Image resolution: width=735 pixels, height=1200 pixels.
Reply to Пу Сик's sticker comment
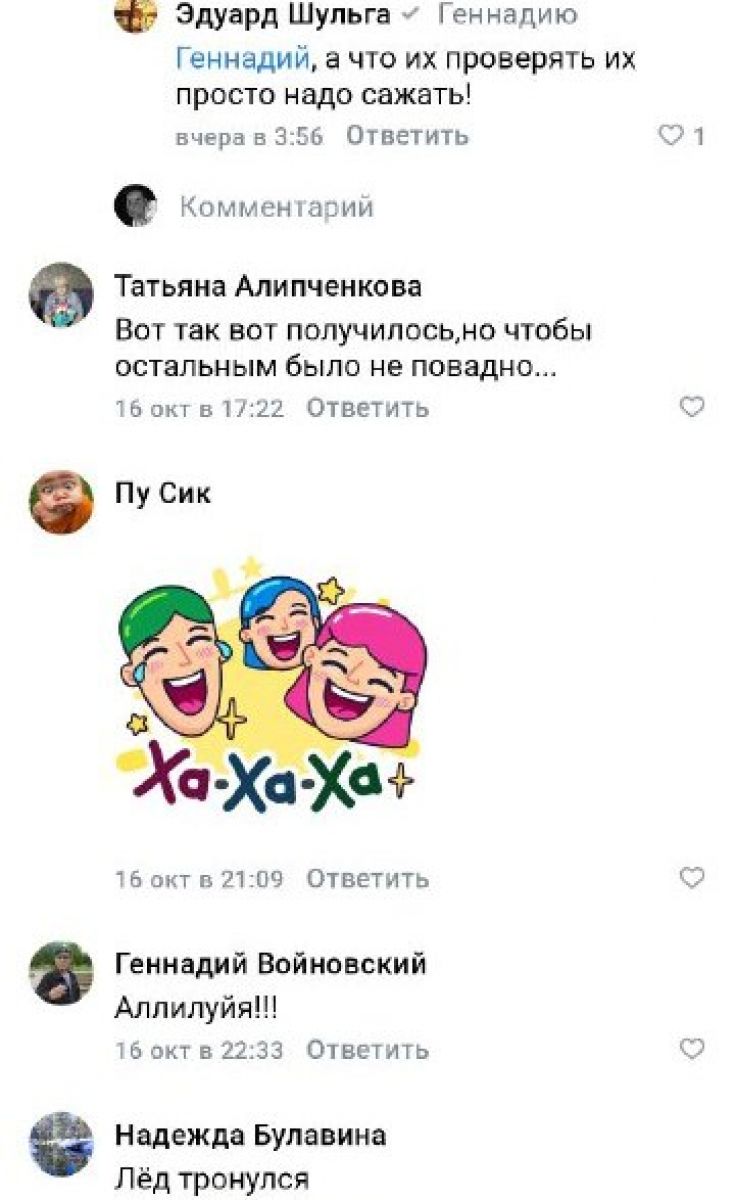(367, 879)
